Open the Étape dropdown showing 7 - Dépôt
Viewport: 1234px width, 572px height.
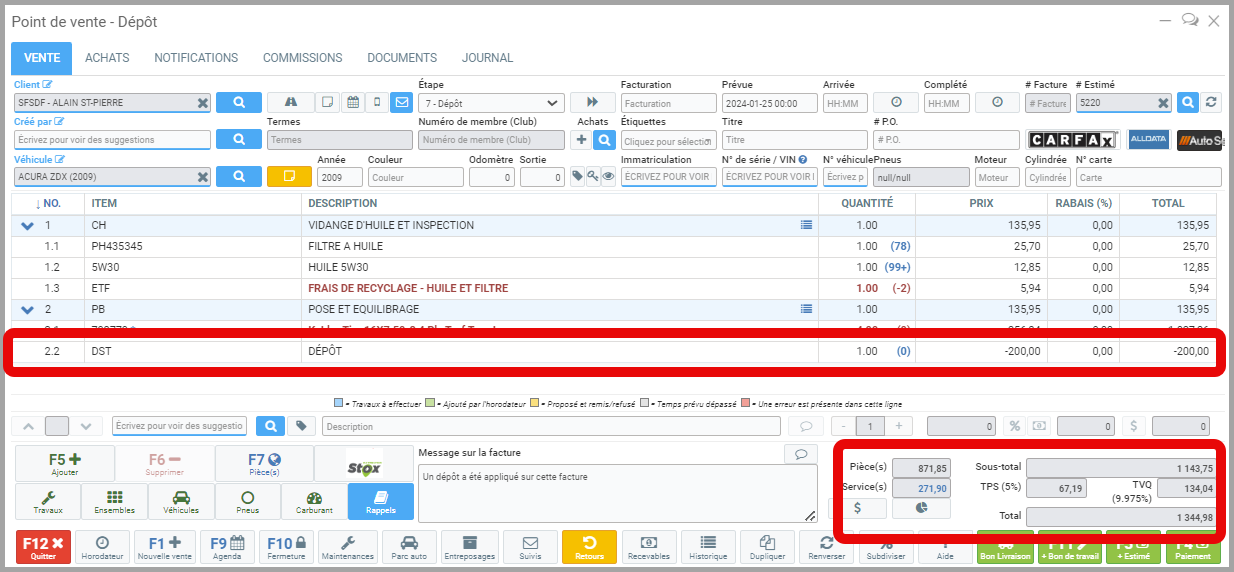pyautogui.click(x=492, y=102)
